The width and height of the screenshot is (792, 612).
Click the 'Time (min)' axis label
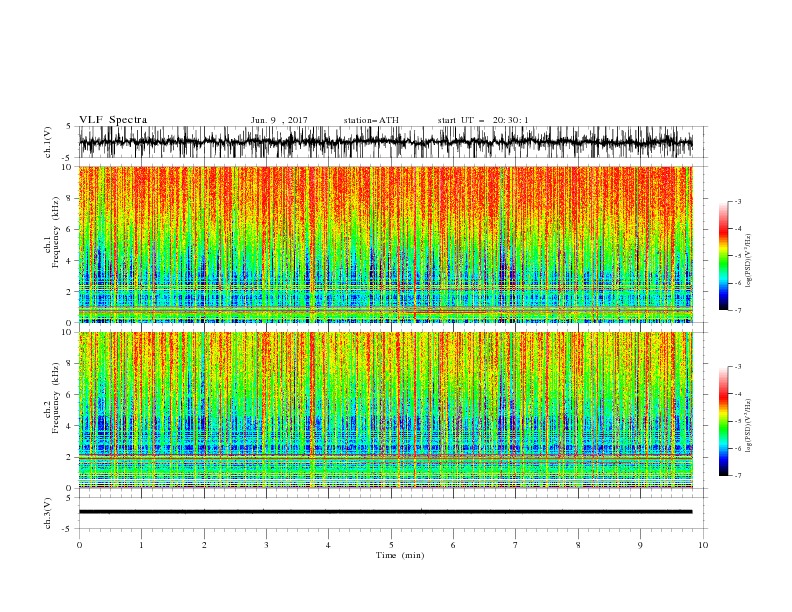(400, 555)
